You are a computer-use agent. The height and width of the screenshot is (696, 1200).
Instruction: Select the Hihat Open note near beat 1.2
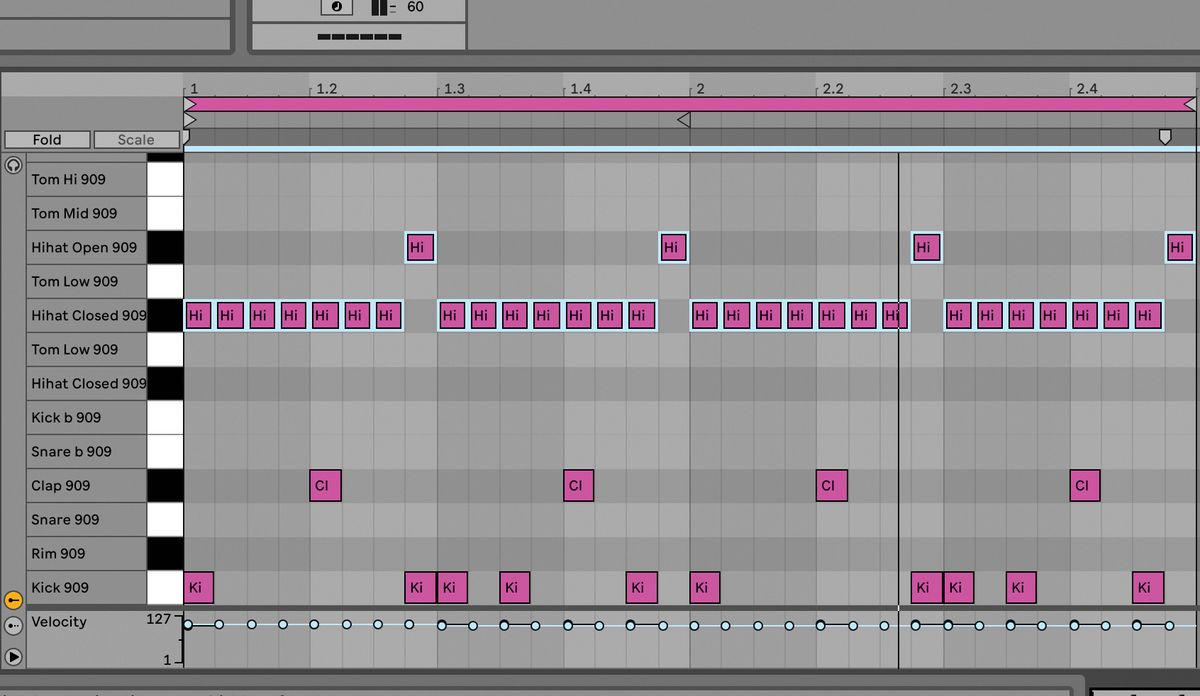419,247
